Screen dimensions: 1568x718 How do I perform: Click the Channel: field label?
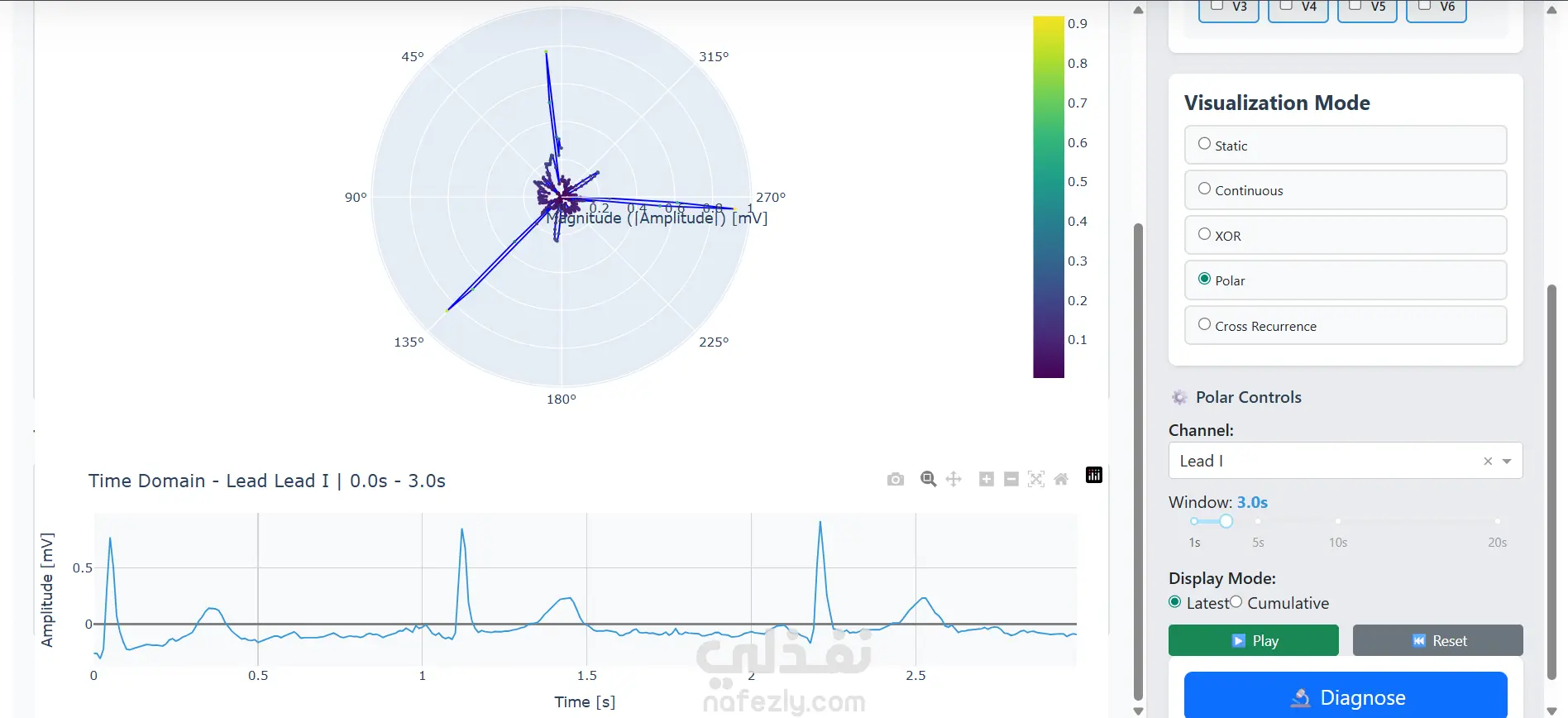click(x=1201, y=430)
